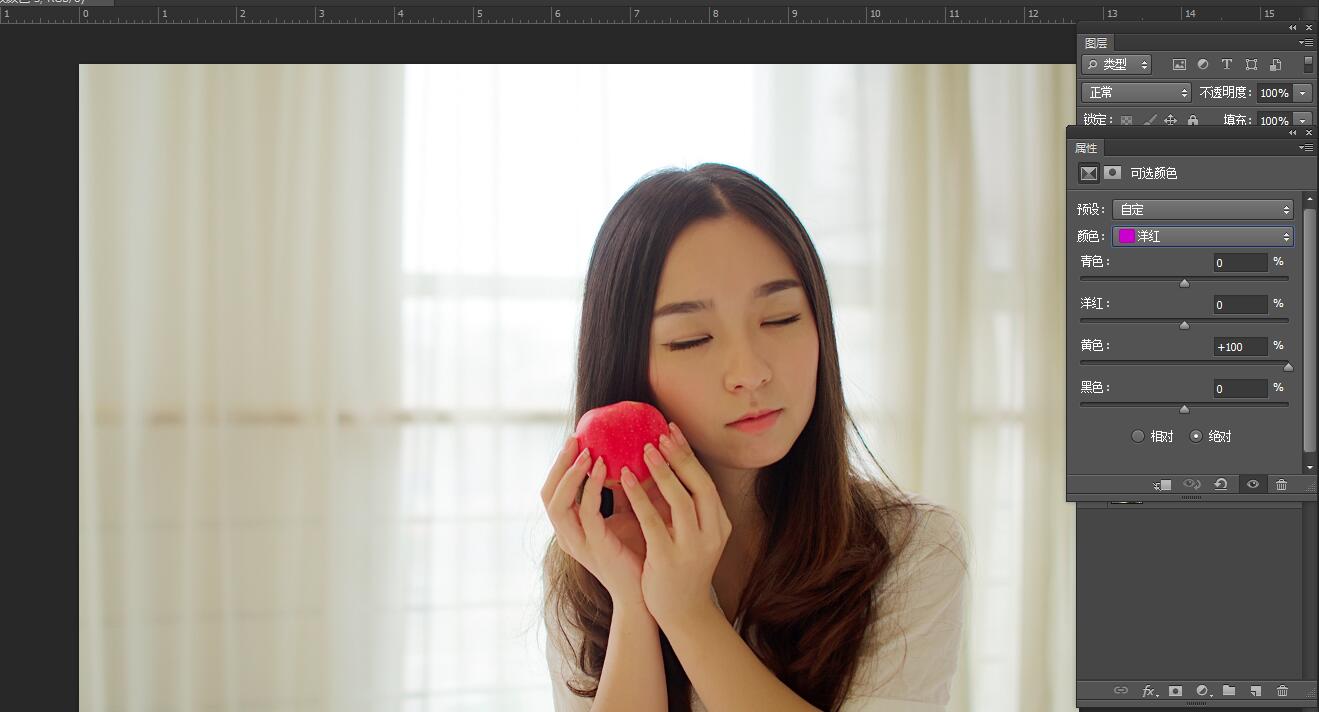This screenshot has width=1319, height=712.
Task: Reset adjustment to defaults icon
Action: [1221, 484]
